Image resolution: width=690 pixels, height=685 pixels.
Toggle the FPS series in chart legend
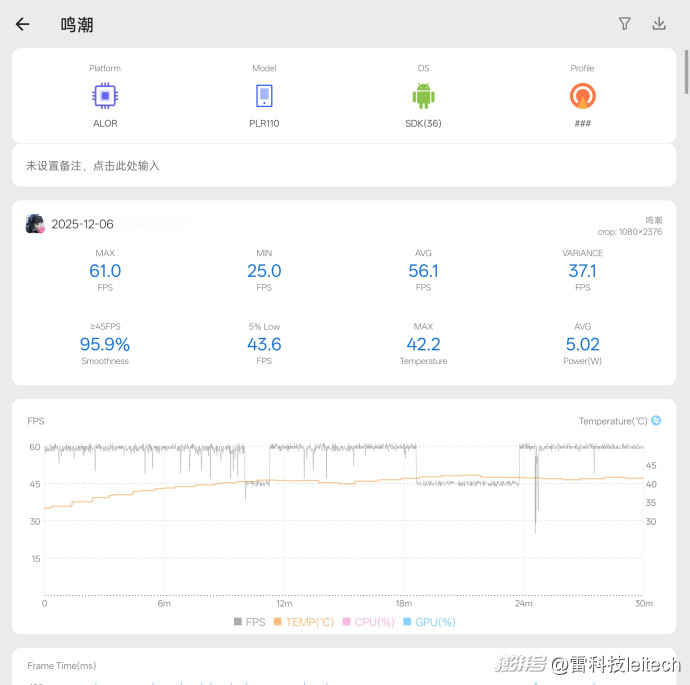pos(250,622)
